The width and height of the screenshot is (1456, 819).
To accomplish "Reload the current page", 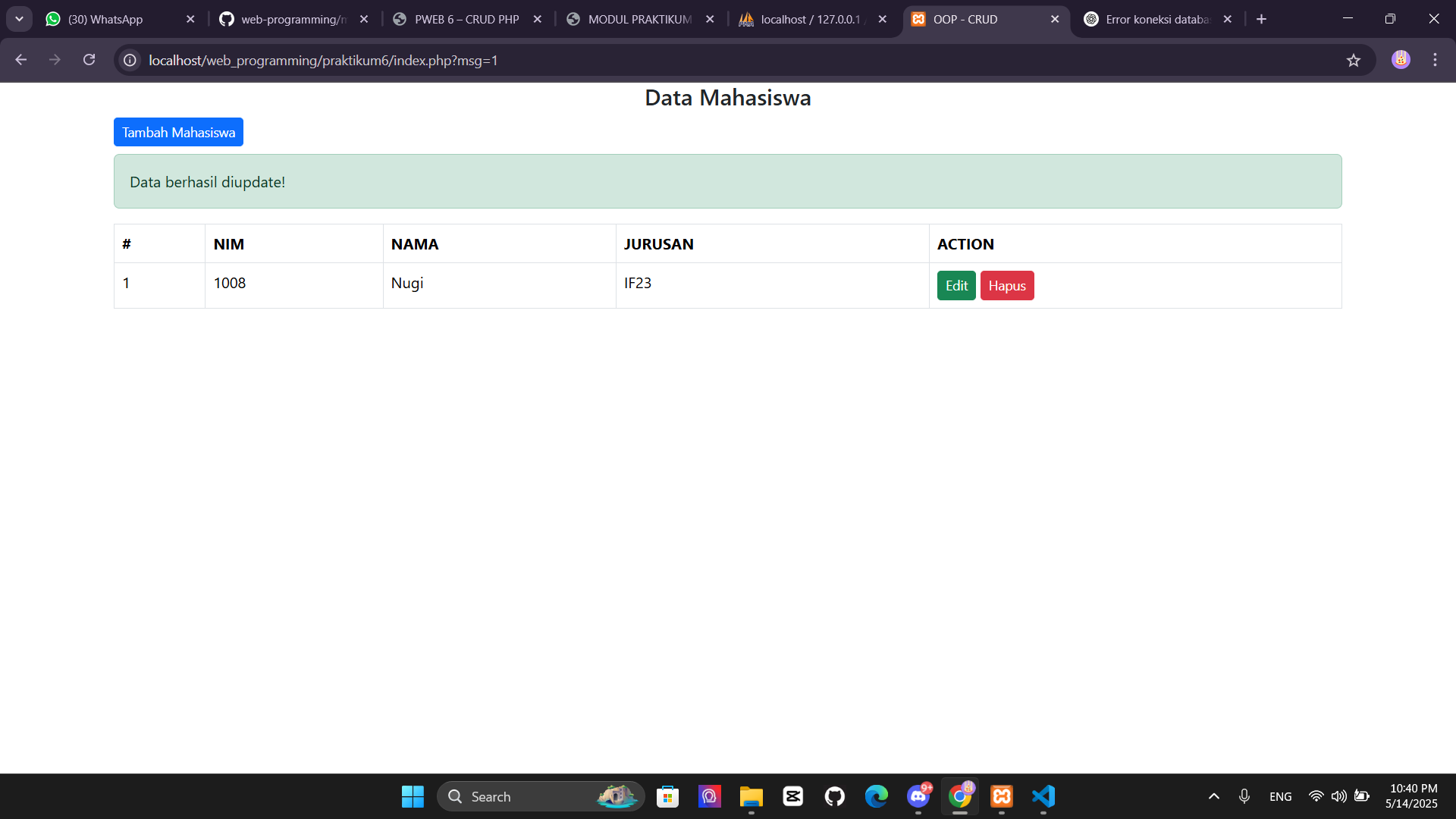I will click(89, 60).
